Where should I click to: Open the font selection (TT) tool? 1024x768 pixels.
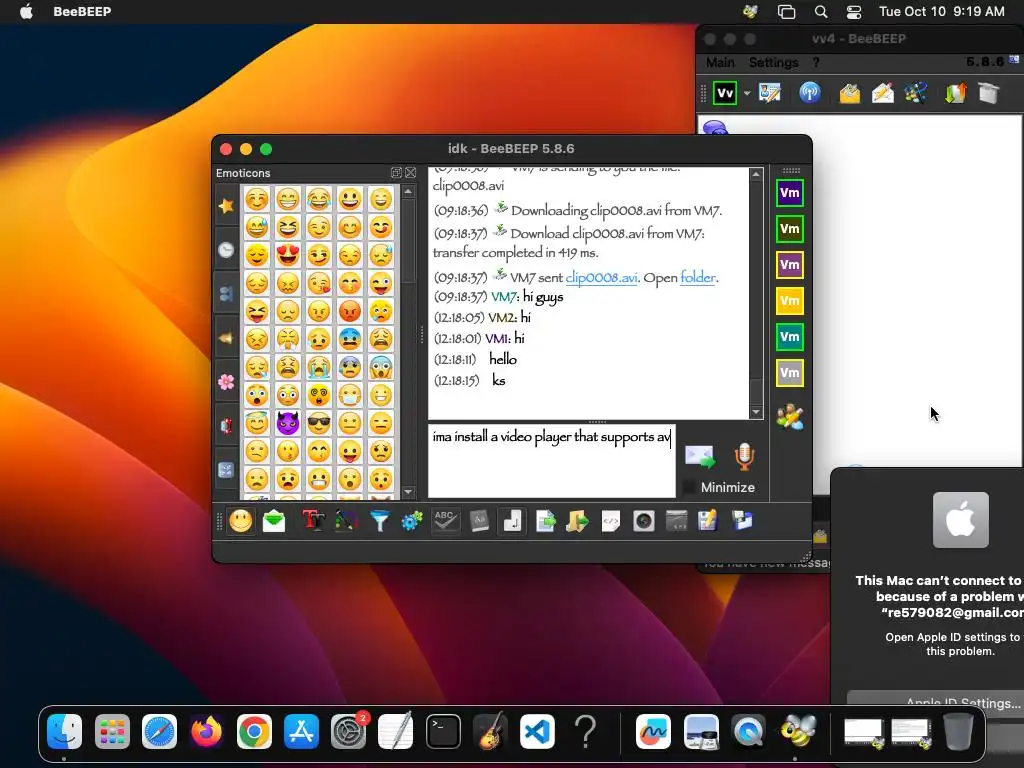[x=313, y=521]
